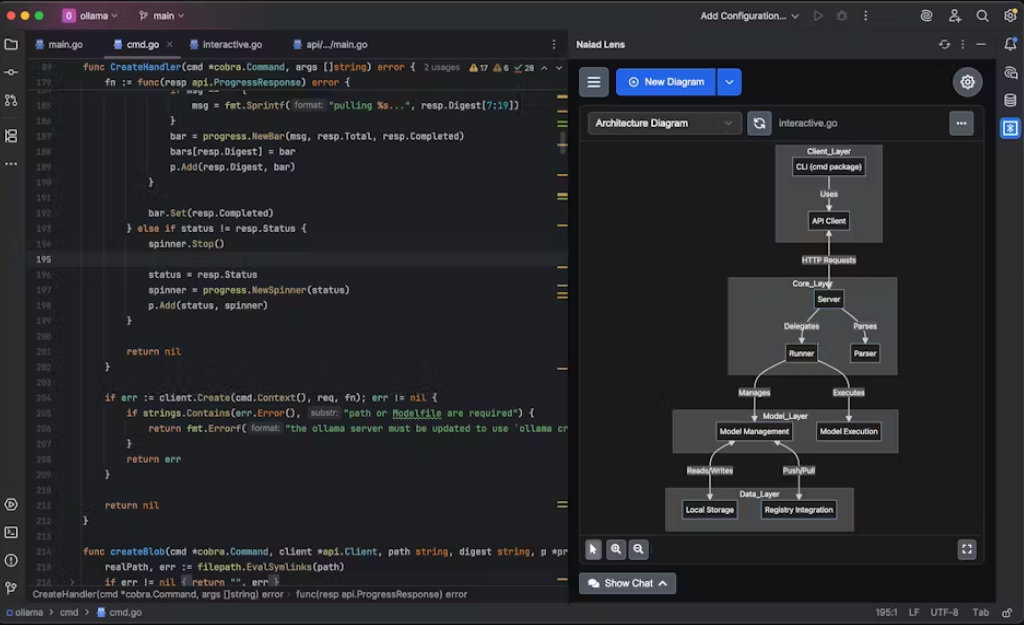The image size is (1024, 625).
Task: Click the notifications bell icon
Action: 1010,45
